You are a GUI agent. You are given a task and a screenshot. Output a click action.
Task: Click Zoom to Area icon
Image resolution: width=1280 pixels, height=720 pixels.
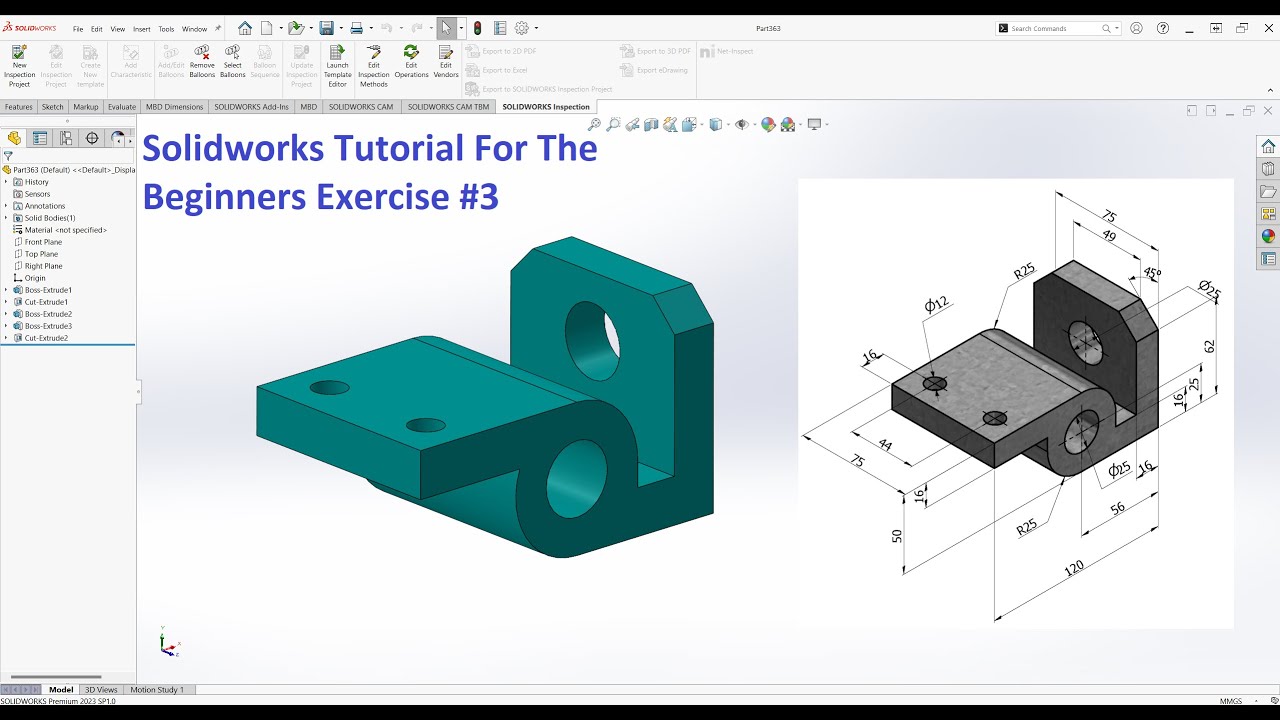point(613,125)
